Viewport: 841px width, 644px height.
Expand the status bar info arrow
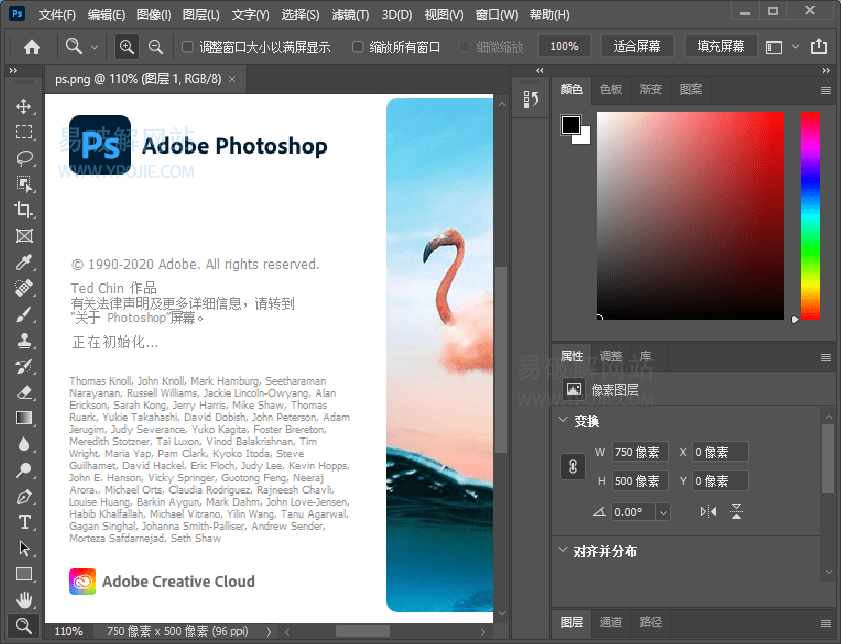click(269, 632)
